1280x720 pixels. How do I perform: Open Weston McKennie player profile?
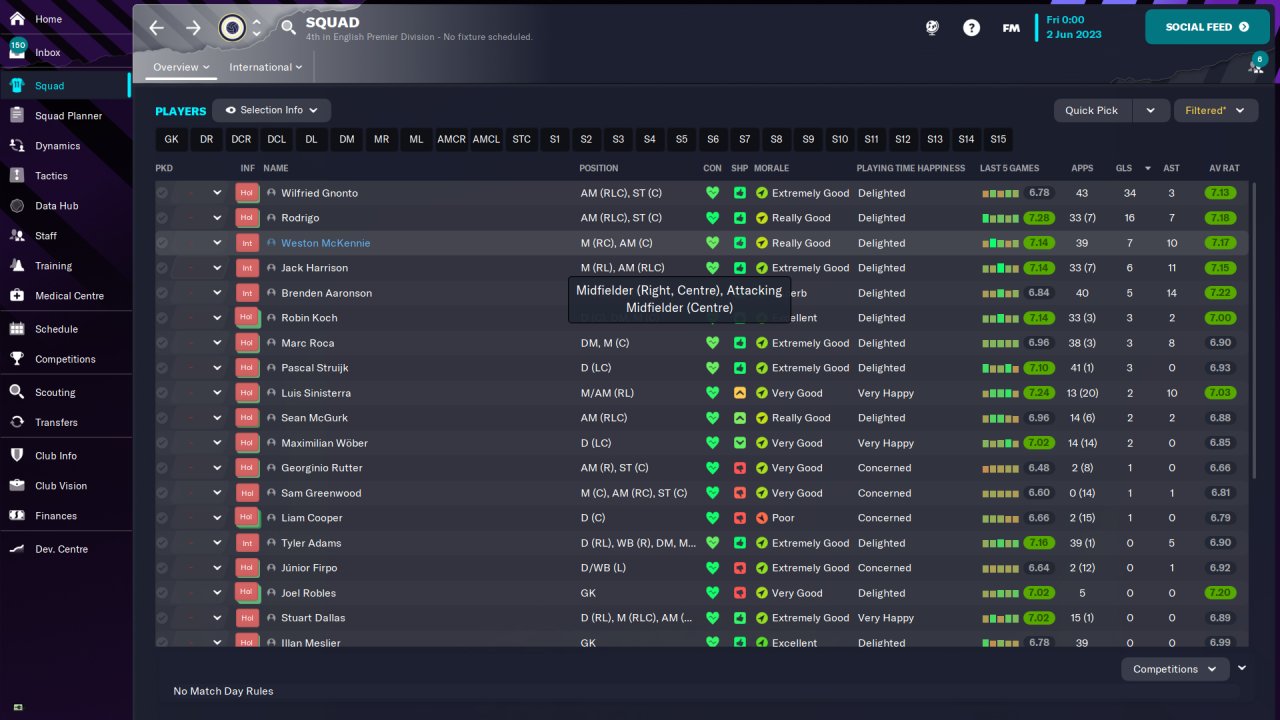[x=325, y=243]
